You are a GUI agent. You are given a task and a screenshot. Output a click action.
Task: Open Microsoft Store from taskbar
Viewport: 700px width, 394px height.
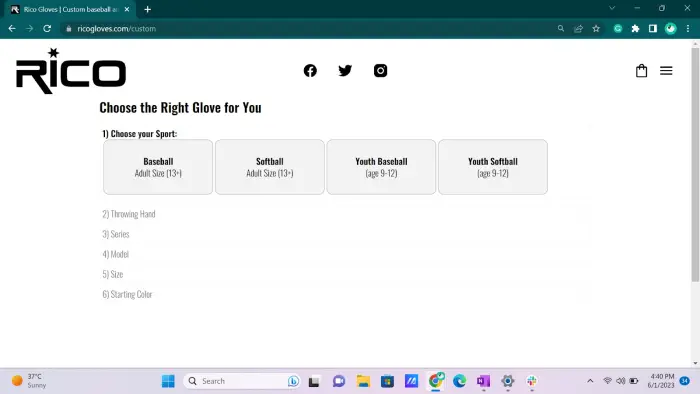(x=387, y=381)
